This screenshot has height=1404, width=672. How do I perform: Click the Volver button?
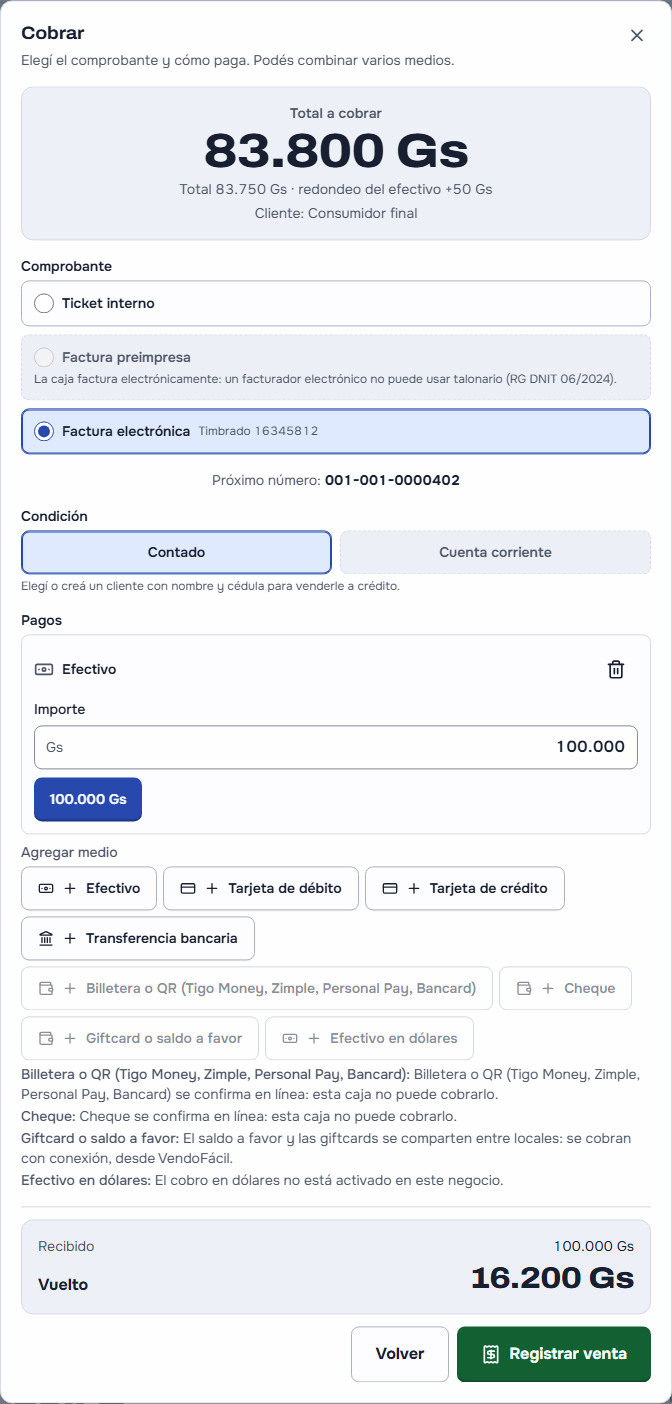click(x=400, y=1354)
